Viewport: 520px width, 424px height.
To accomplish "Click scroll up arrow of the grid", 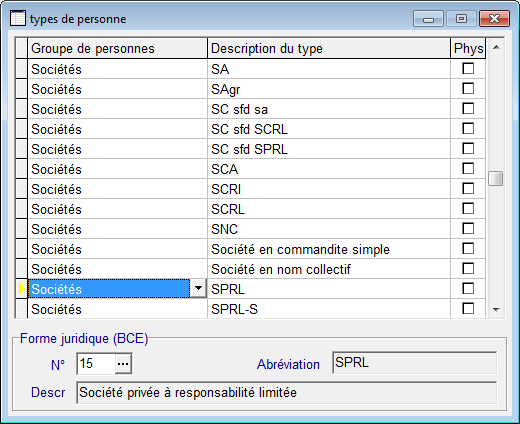I will tap(496, 47).
